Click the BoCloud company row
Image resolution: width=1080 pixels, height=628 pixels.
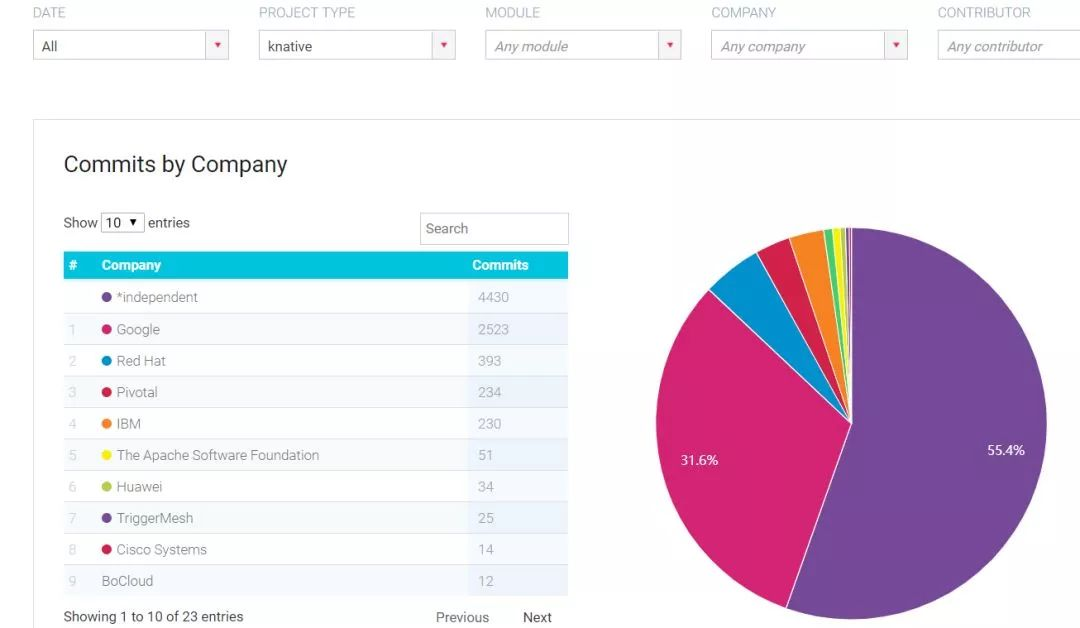click(x=315, y=581)
